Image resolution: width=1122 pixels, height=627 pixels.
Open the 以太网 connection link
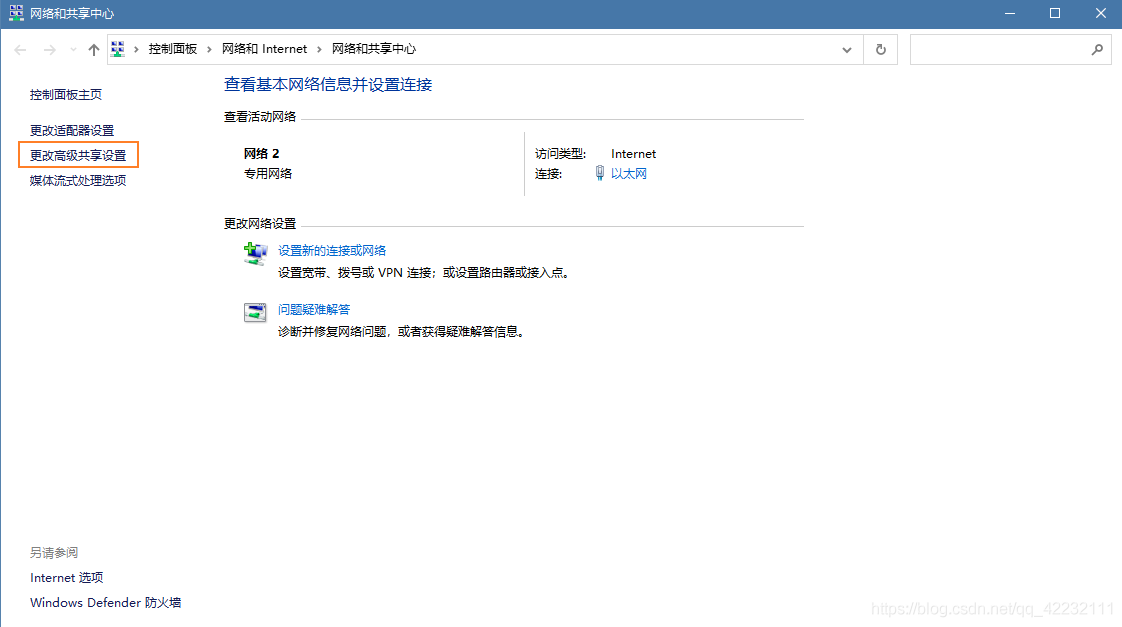point(628,173)
